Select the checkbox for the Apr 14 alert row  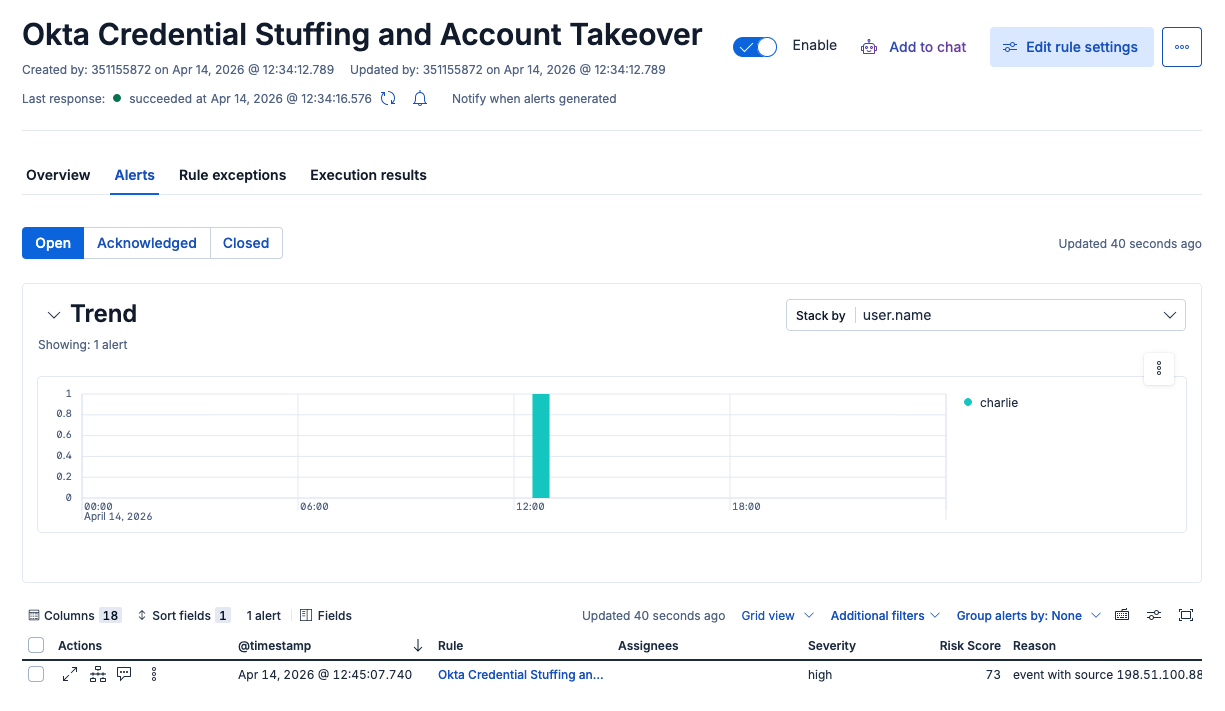[36, 674]
